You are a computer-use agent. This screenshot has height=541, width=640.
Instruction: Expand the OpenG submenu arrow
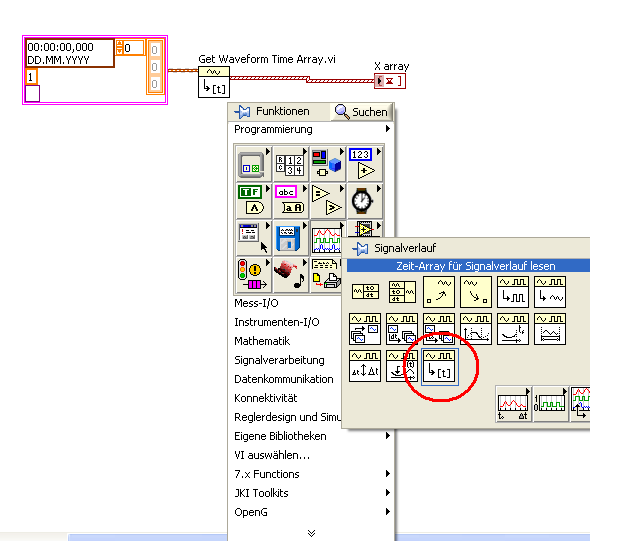(x=387, y=512)
